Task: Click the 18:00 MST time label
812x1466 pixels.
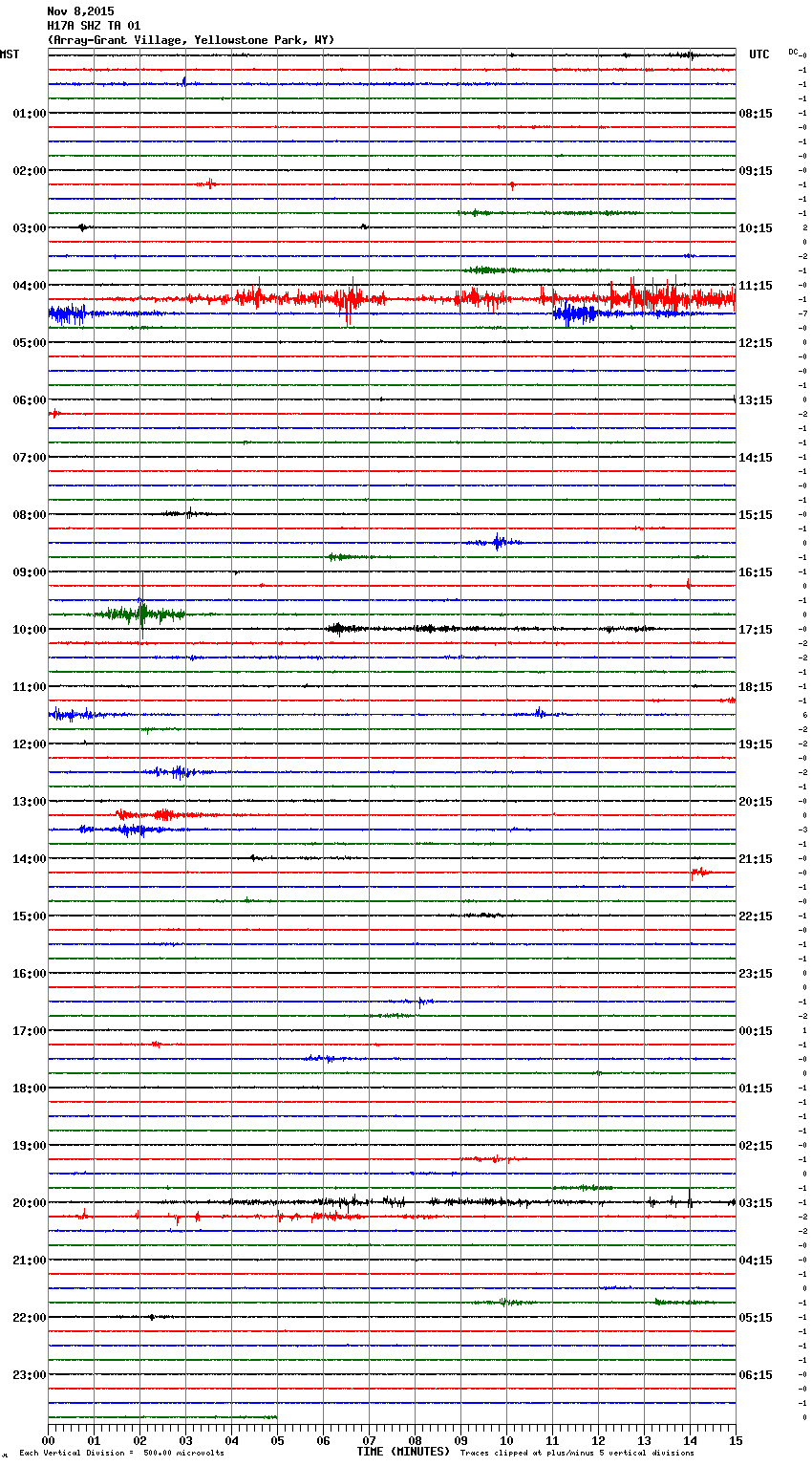Action: (30, 1089)
